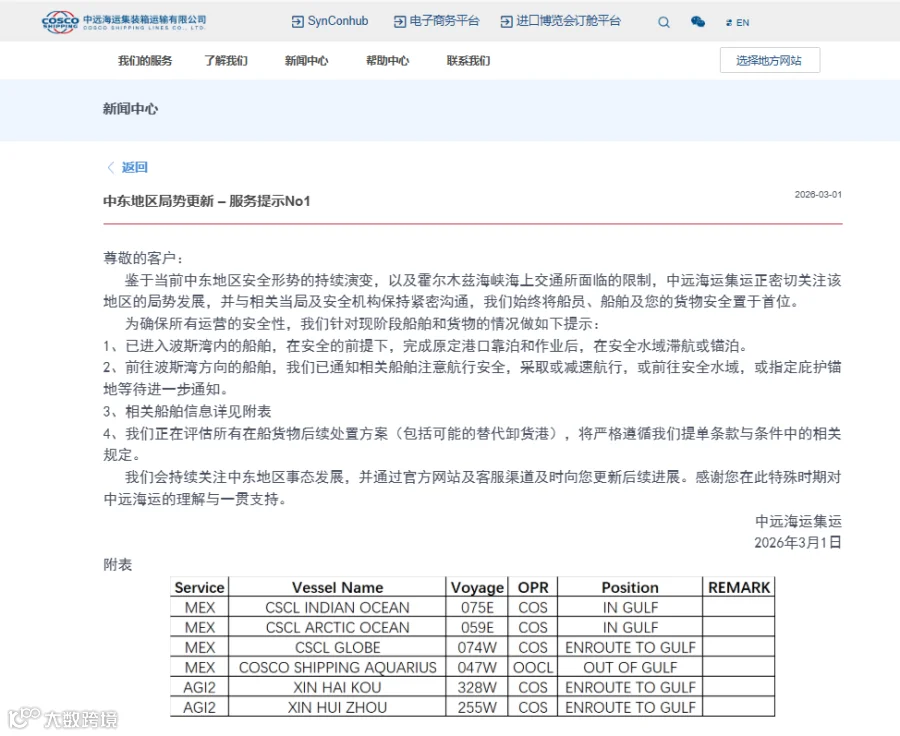
Task: Click signature 中远海运集运
Action: tap(798, 521)
